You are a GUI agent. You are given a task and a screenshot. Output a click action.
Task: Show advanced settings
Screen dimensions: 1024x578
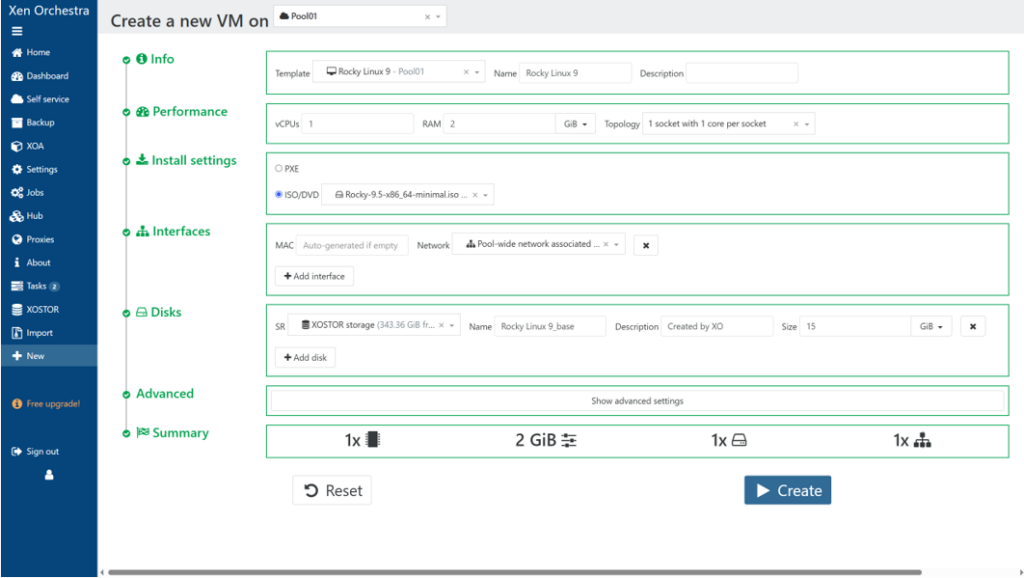[637, 401]
